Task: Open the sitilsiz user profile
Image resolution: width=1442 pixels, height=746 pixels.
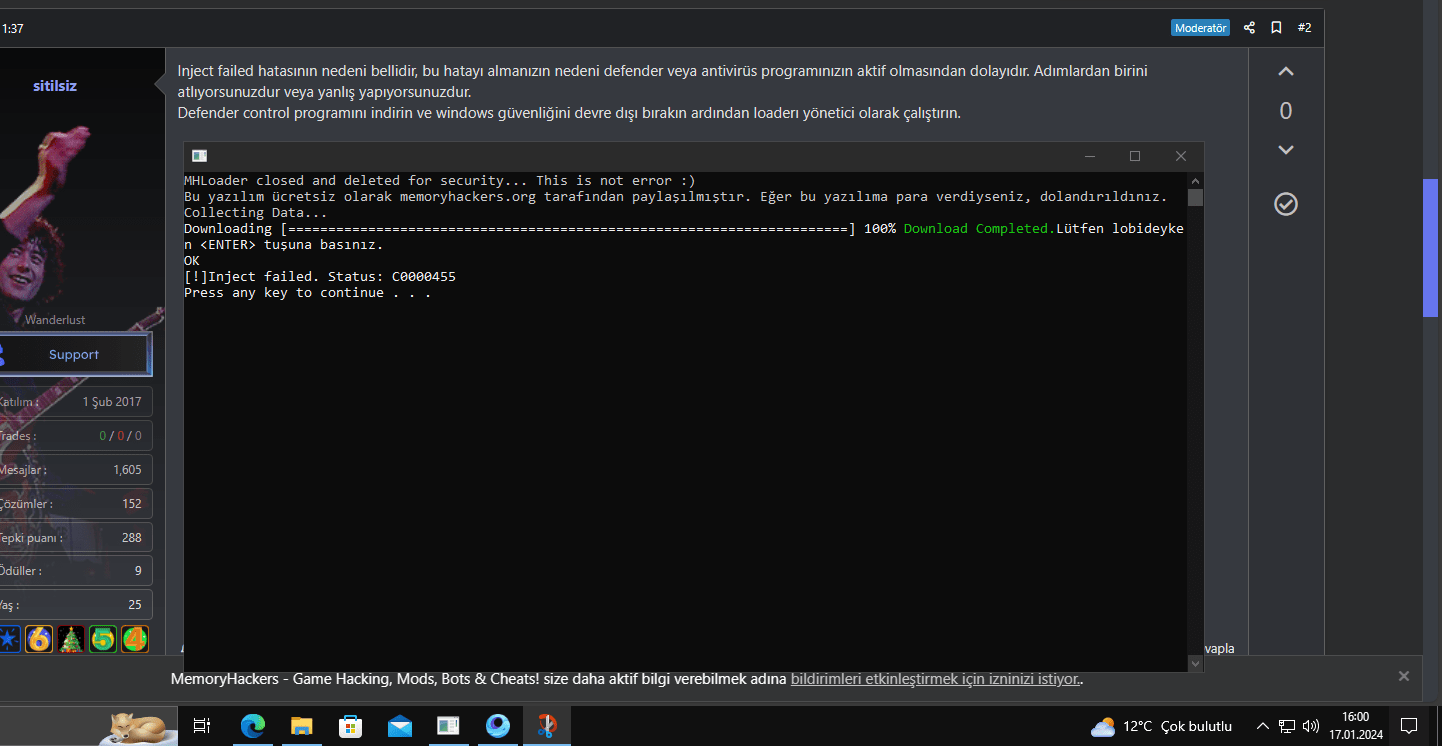Action: [x=55, y=86]
